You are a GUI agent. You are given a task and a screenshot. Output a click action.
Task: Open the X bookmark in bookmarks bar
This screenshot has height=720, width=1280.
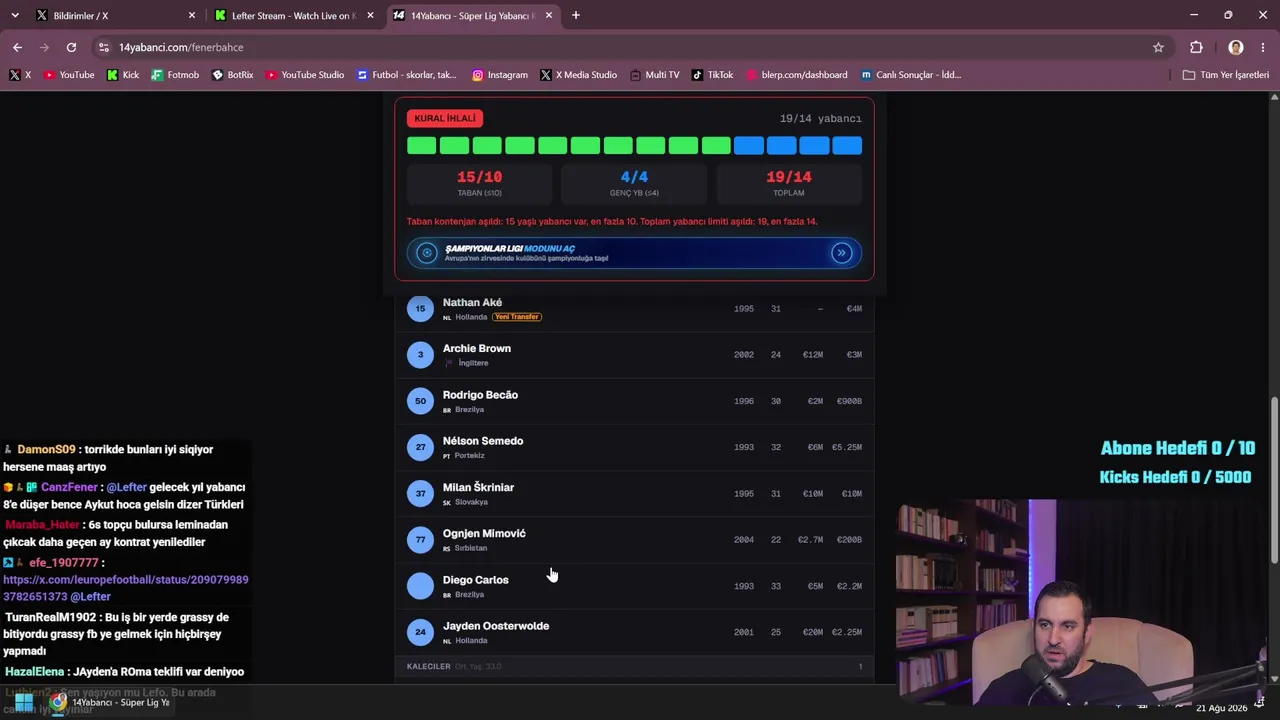tap(20, 75)
